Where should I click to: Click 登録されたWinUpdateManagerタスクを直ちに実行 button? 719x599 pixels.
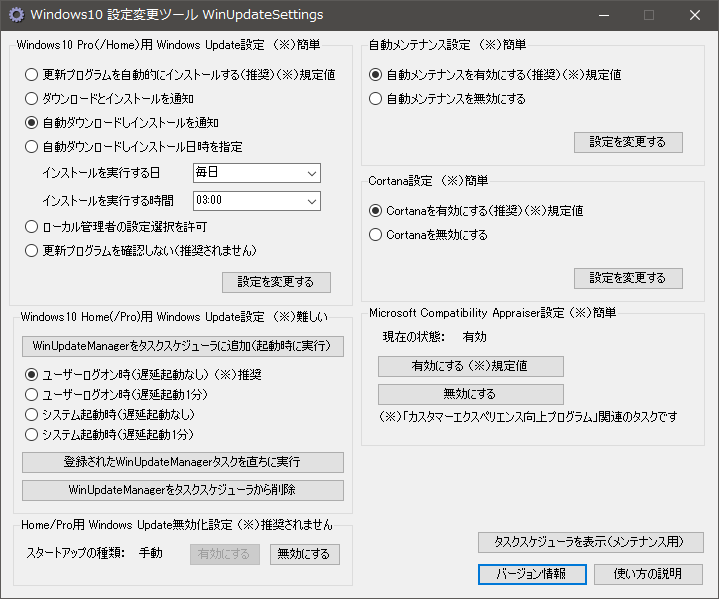[x=183, y=462]
